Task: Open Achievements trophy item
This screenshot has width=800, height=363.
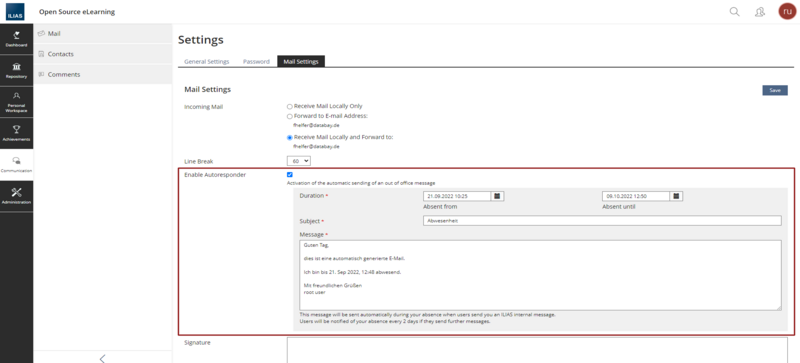Action: pos(16,133)
